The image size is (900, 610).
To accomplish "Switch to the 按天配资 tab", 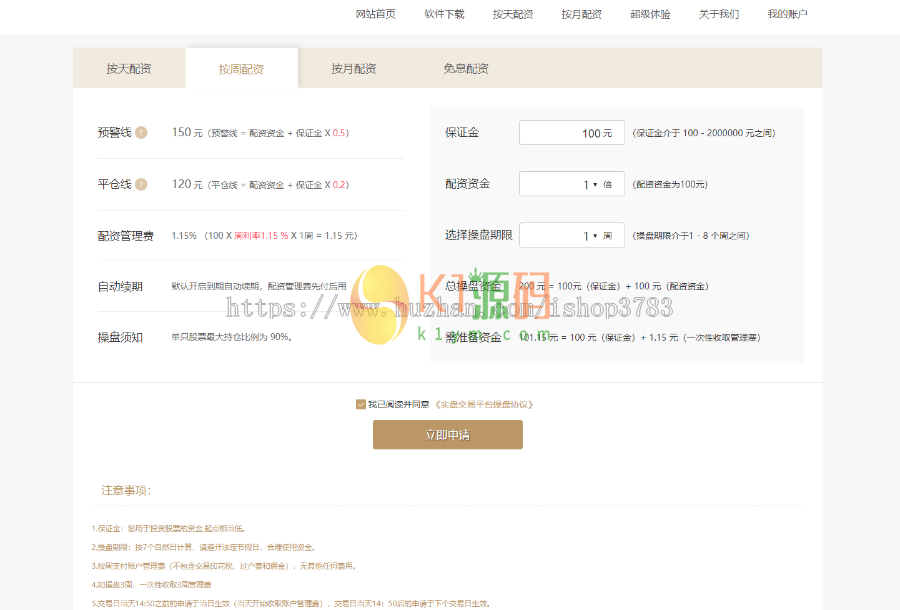I will pyautogui.click(x=129, y=68).
